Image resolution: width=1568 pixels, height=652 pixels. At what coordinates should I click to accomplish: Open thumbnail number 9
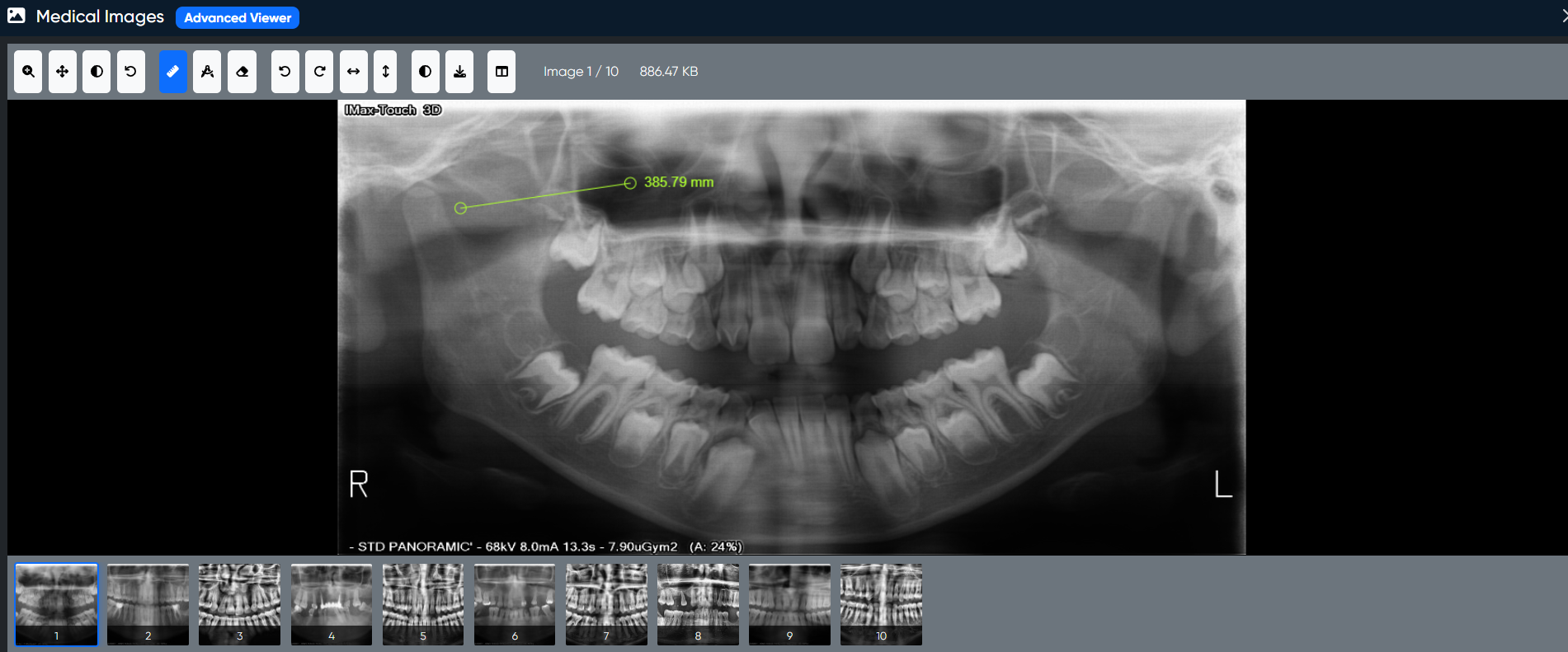[789, 603]
